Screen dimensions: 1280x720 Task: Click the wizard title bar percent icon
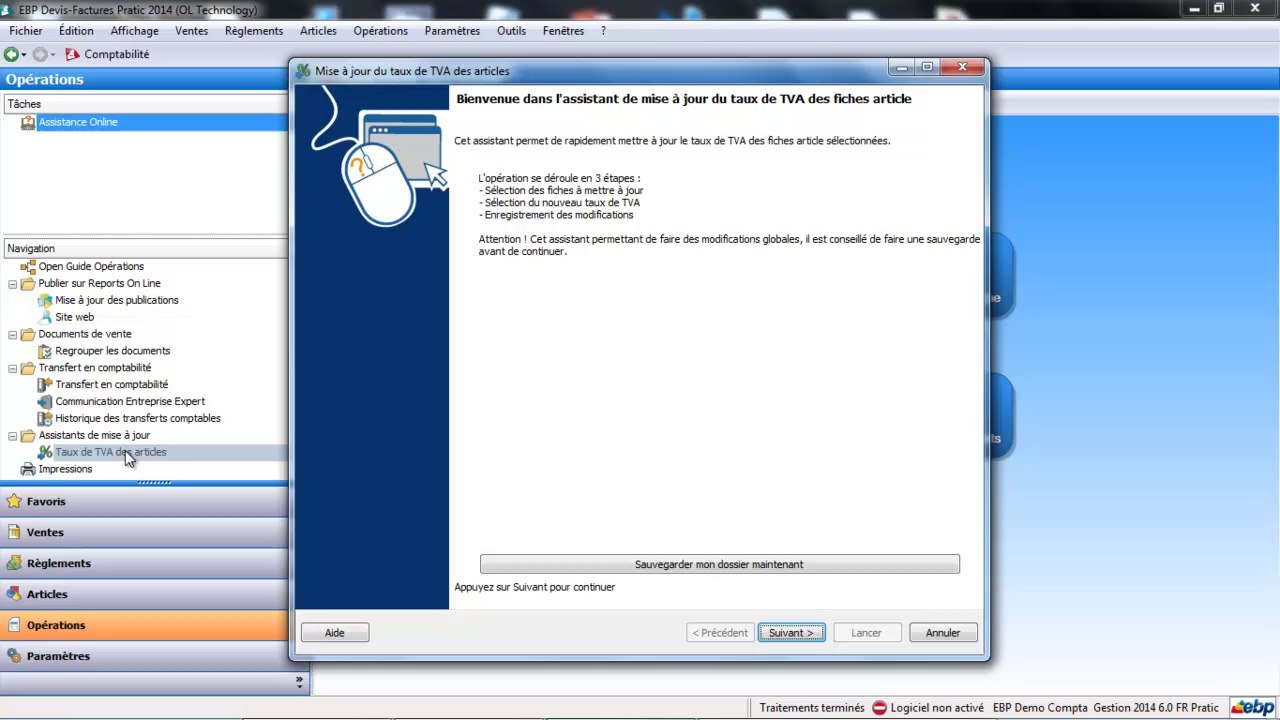tap(304, 71)
